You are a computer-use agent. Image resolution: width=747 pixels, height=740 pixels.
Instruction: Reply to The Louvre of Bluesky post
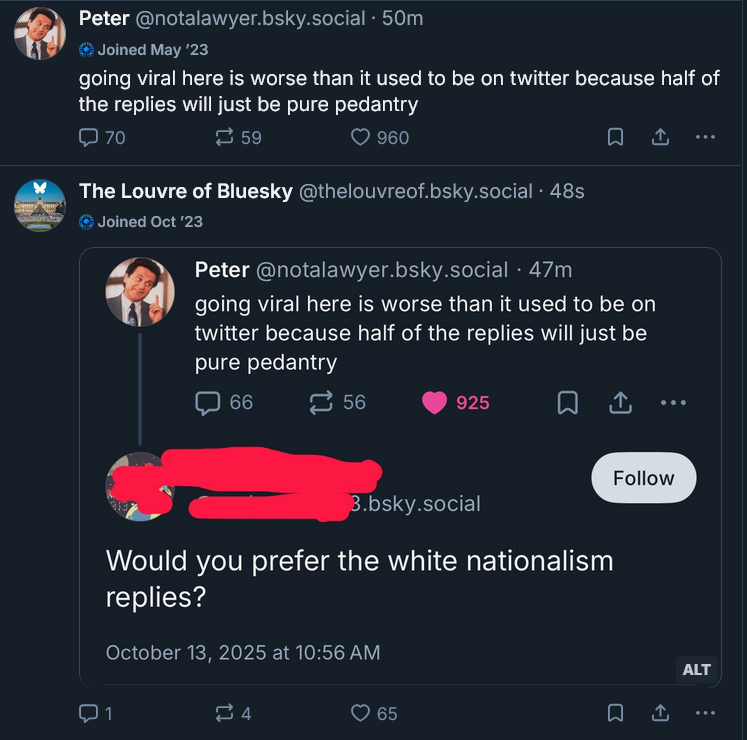(x=89, y=713)
